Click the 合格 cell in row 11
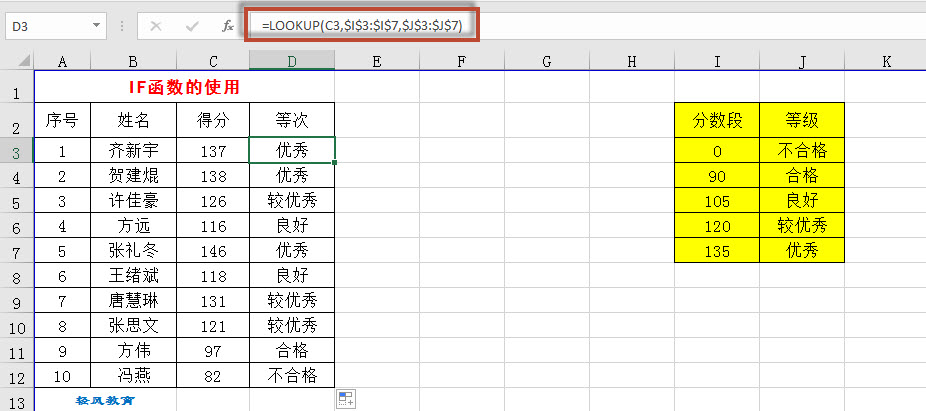Image resolution: width=926 pixels, height=411 pixels. 292,351
